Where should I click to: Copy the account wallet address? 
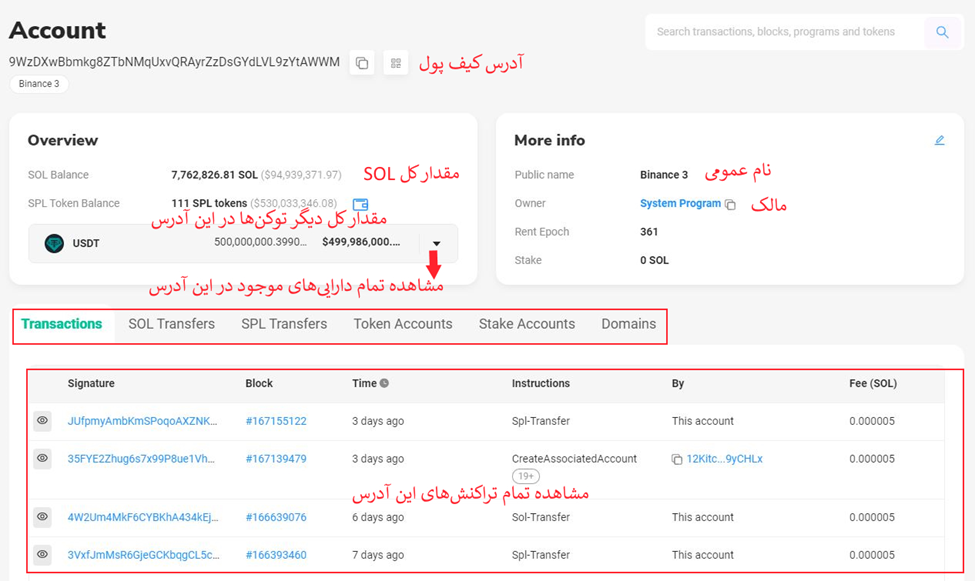(362, 63)
